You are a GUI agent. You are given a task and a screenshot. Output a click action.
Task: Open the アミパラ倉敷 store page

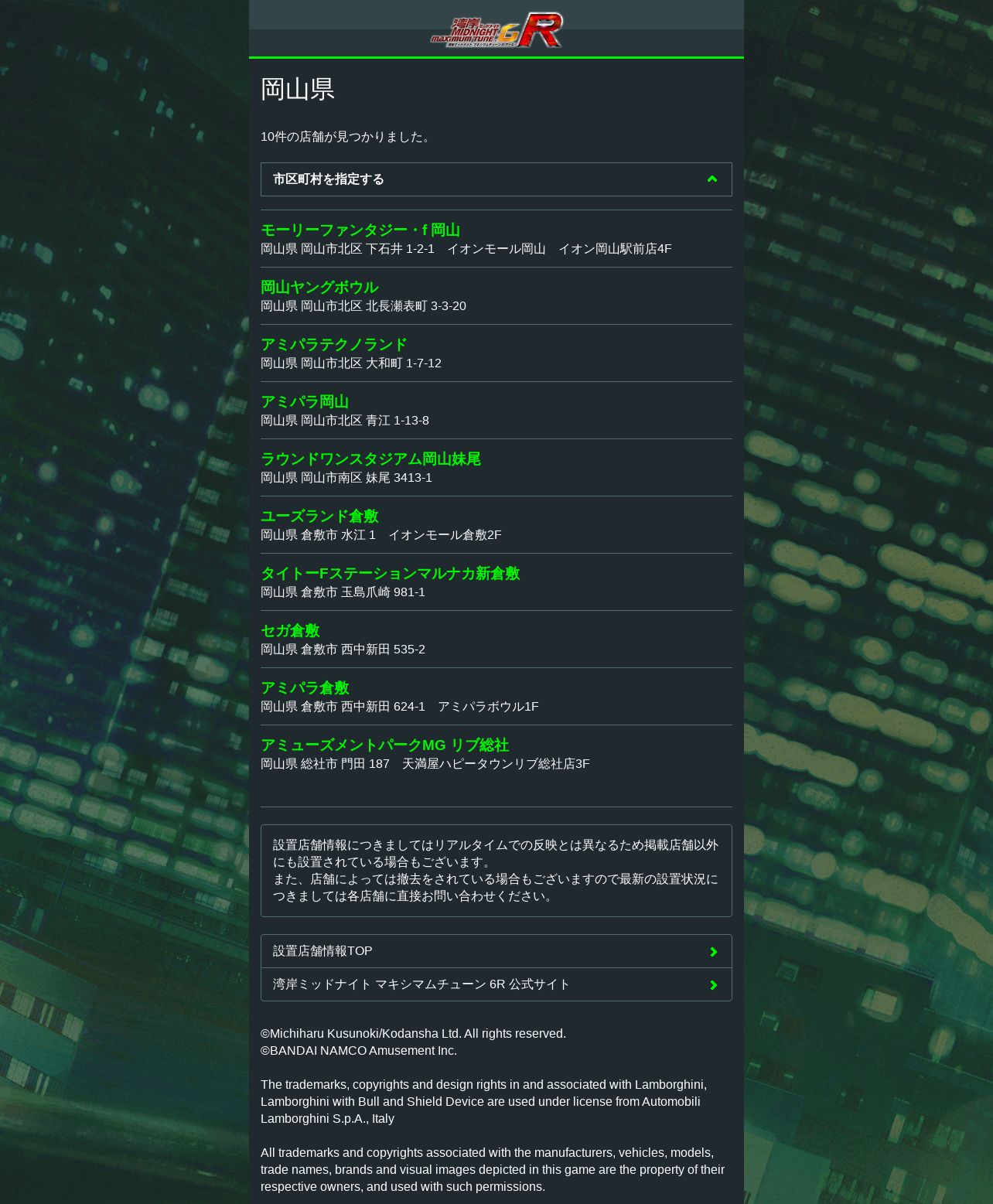[x=305, y=687]
